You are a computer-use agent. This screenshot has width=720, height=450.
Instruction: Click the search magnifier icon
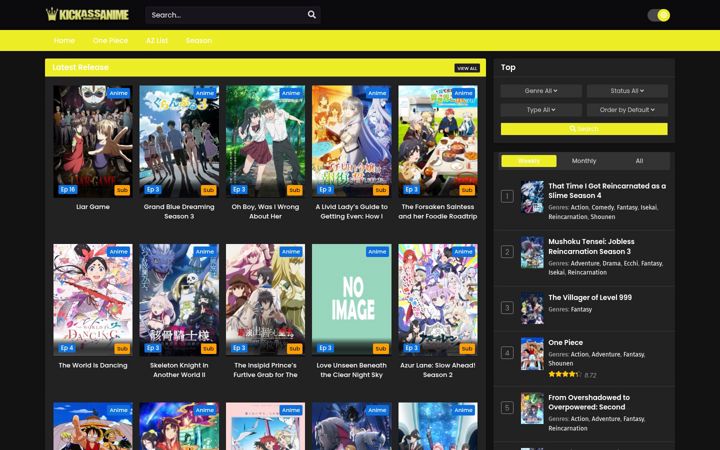(312, 15)
